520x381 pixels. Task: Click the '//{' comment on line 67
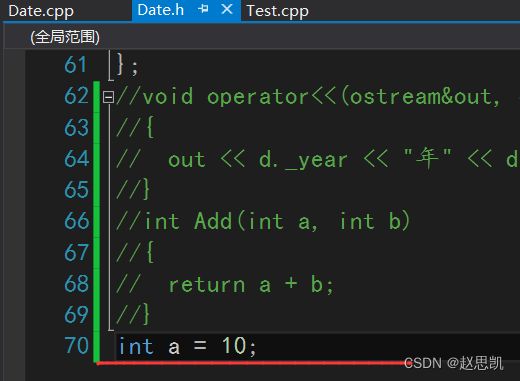(135, 252)
